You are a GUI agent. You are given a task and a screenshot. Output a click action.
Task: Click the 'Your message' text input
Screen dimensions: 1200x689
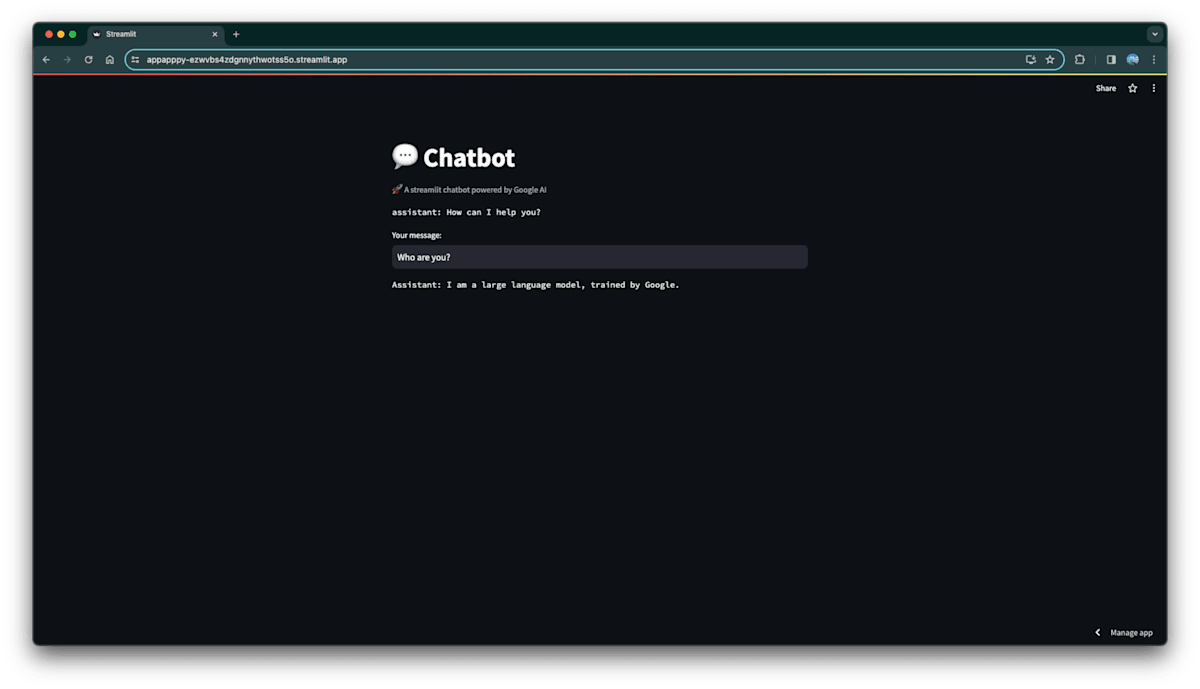click(599, 257)
